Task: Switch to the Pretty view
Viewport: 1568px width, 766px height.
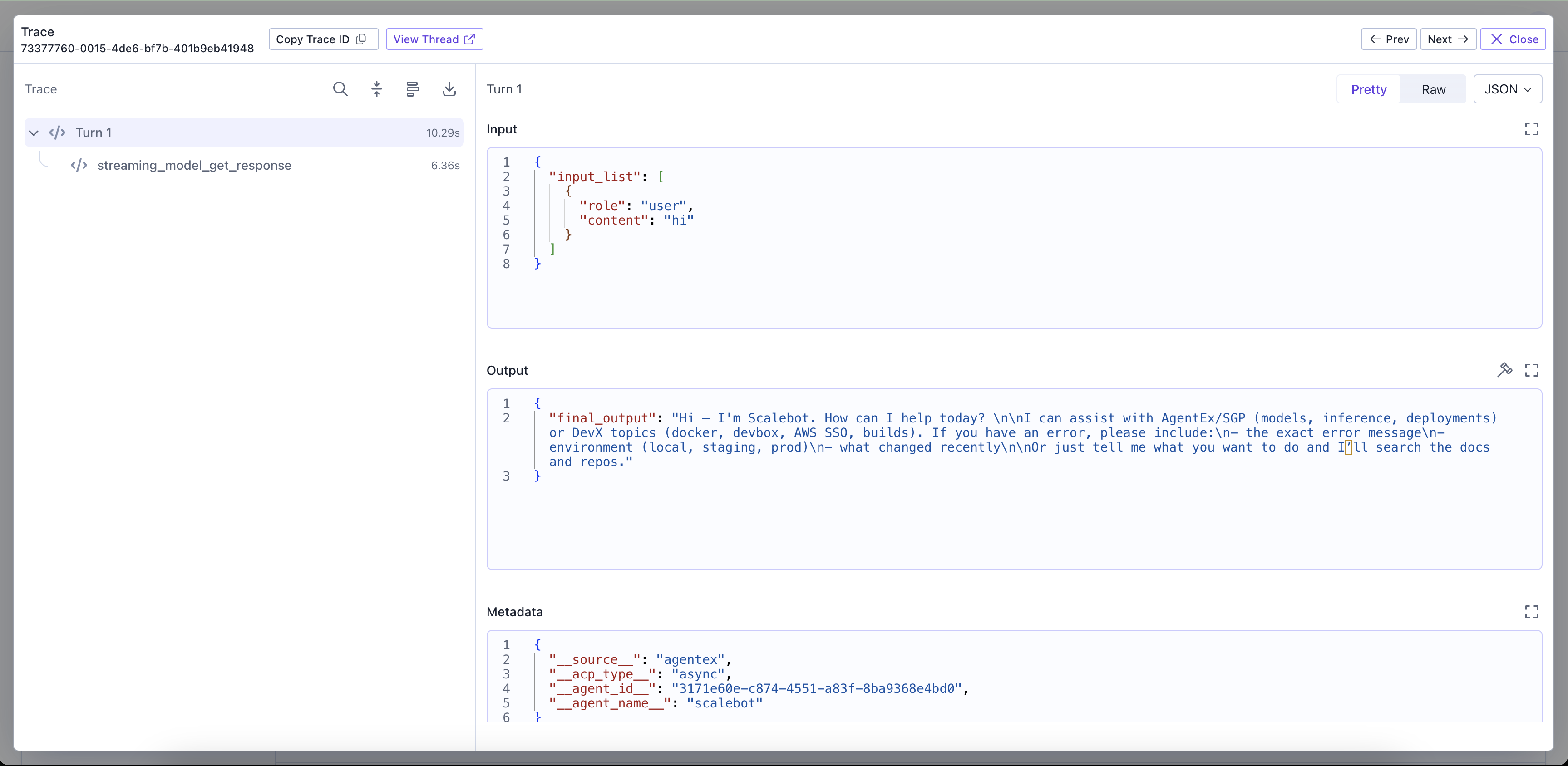Action: point(1368,89)
